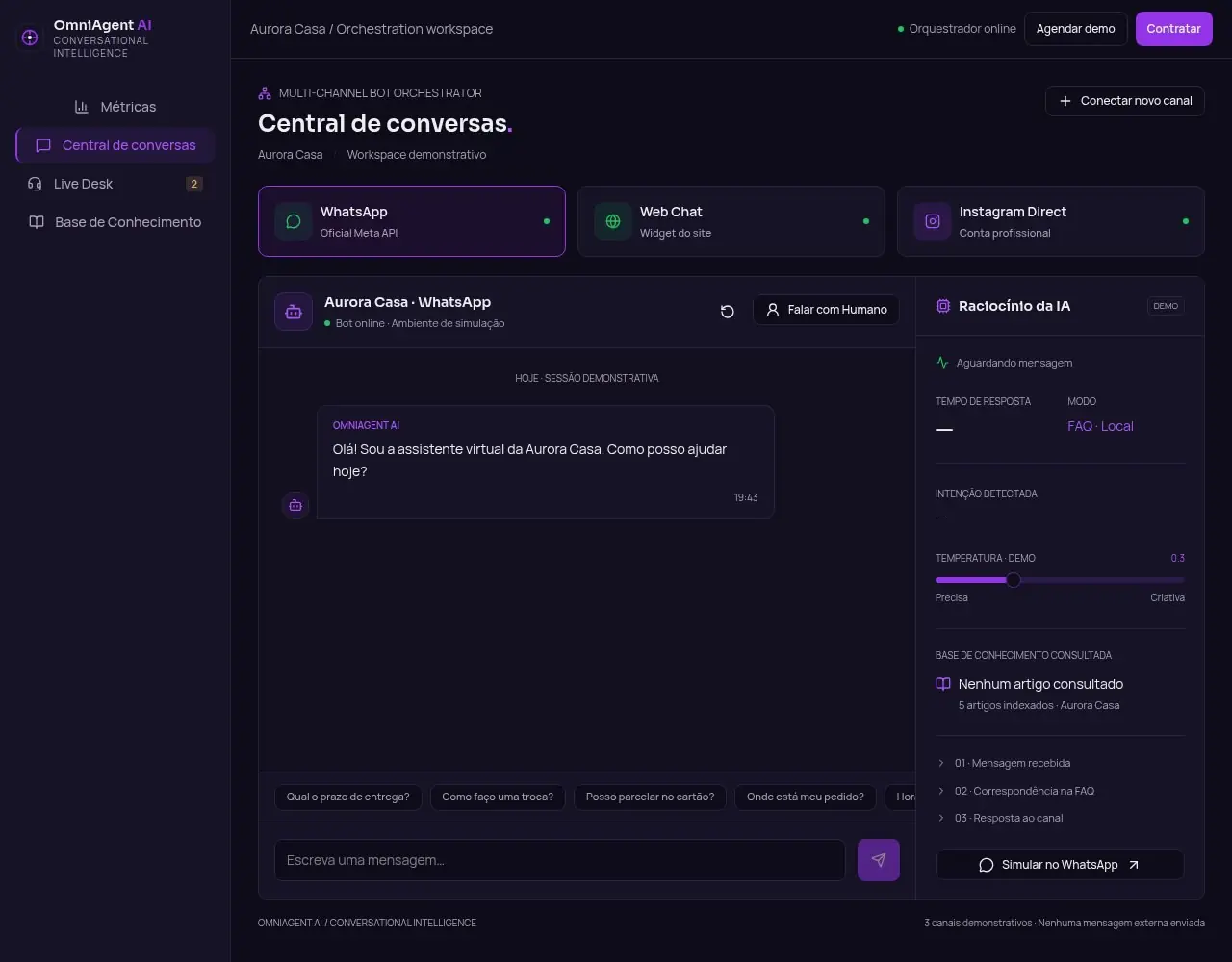
Task: Click the send message paper-plane button
Action: pos(879,860)
